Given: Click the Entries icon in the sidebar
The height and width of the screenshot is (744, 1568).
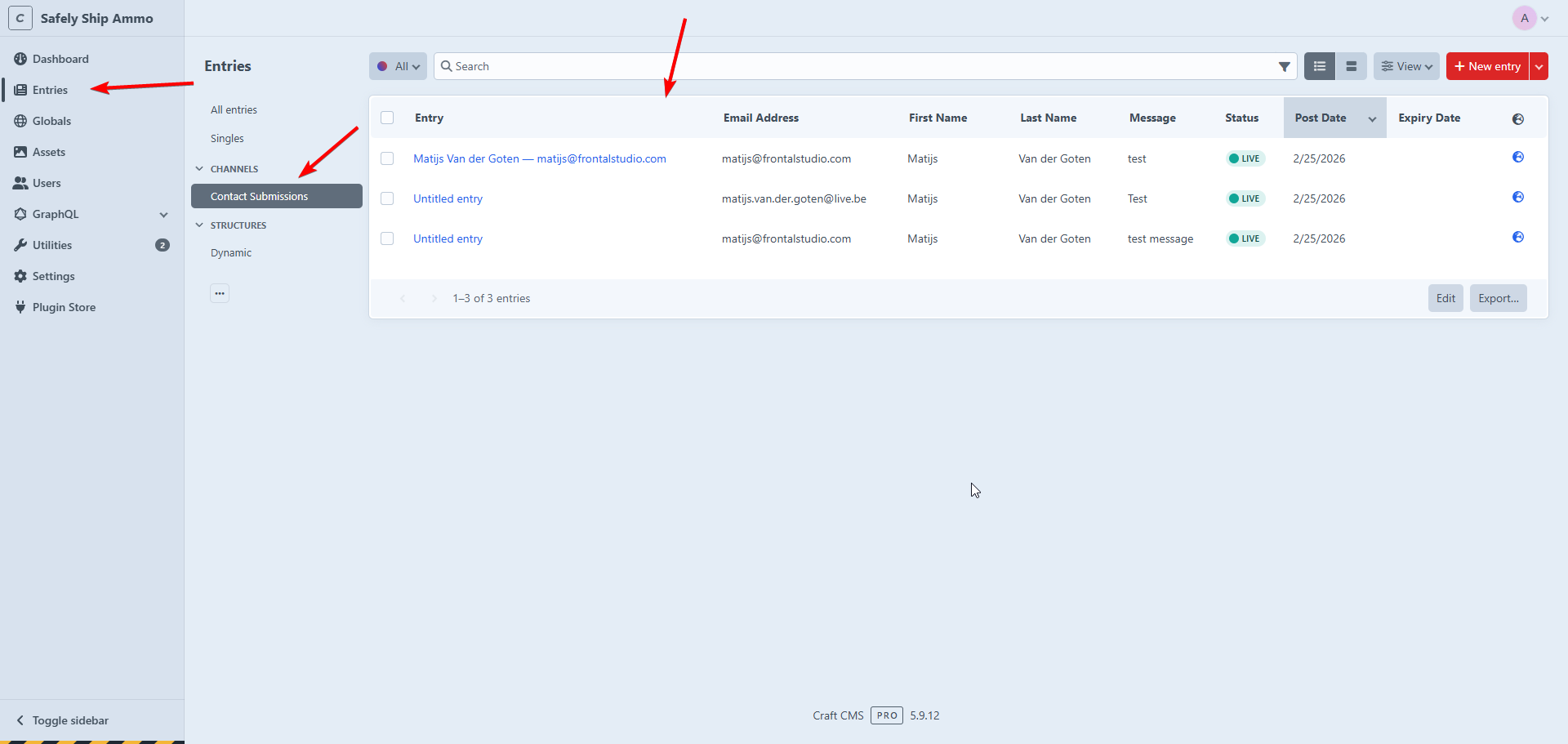Looking at the screenshot, I should [20, 90].
